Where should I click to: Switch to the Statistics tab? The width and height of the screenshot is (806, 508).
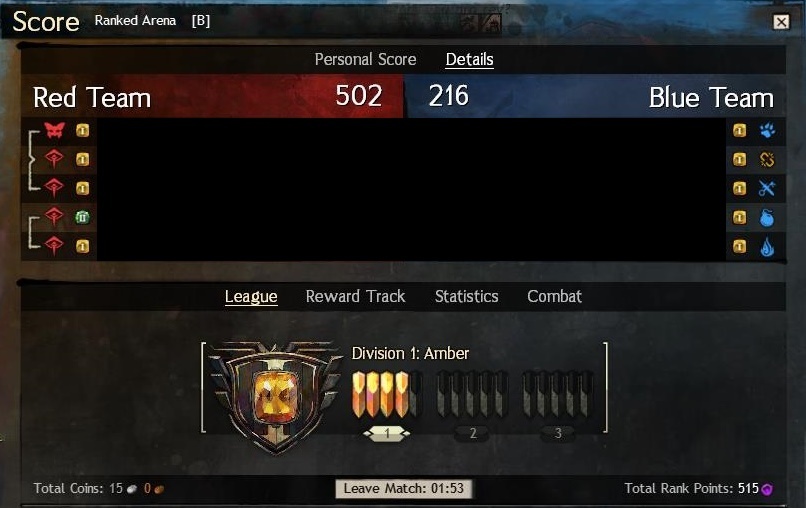point(466,297)
